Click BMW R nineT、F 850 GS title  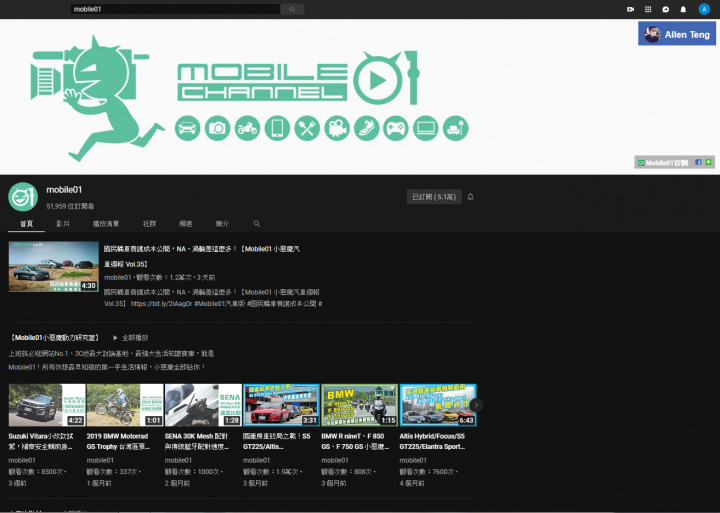pyautogui.click(x=355, y=441)
